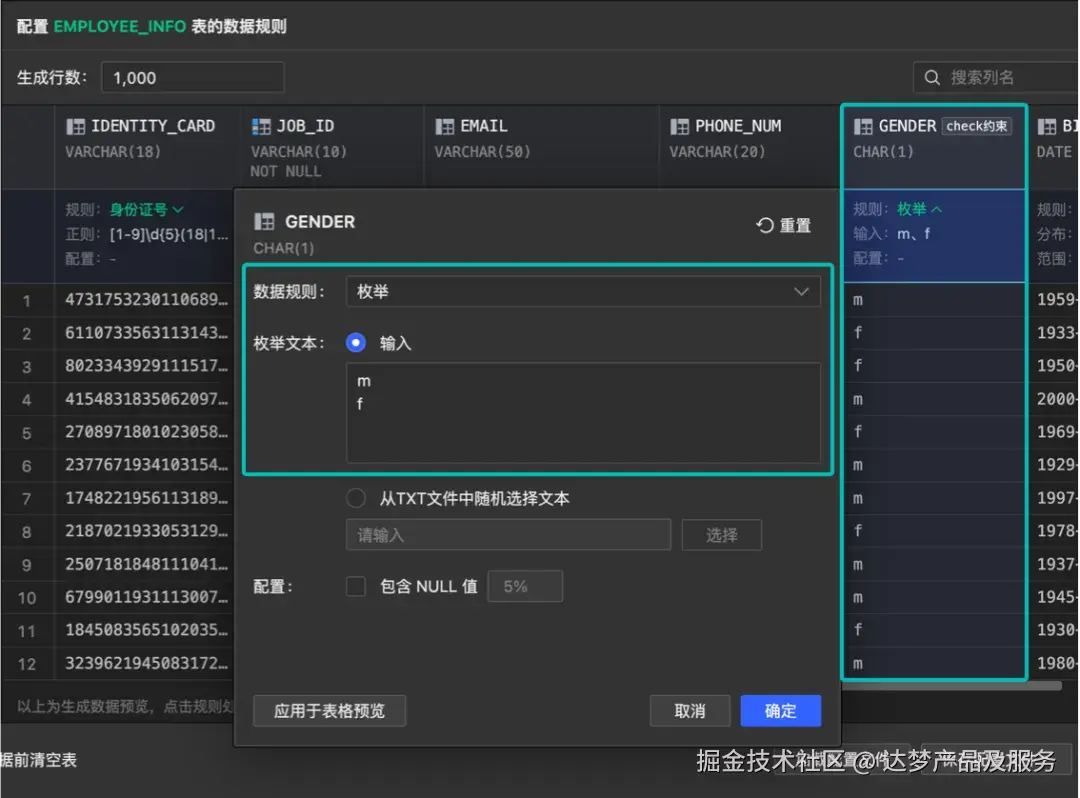
Task: Click the GENDER value in row 1
Action: click(858, 300)
